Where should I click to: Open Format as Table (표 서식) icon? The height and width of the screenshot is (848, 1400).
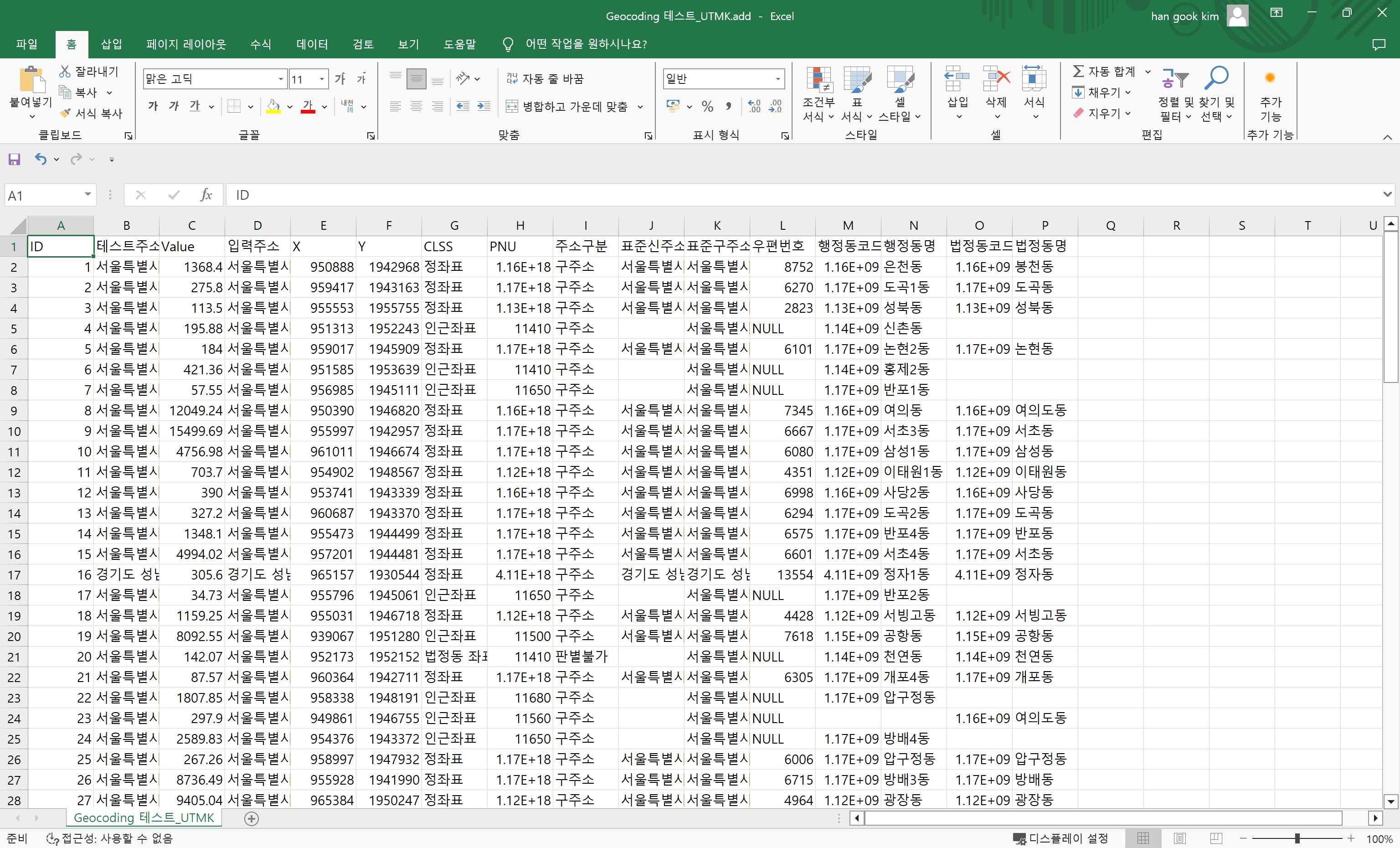click(857, 80)
